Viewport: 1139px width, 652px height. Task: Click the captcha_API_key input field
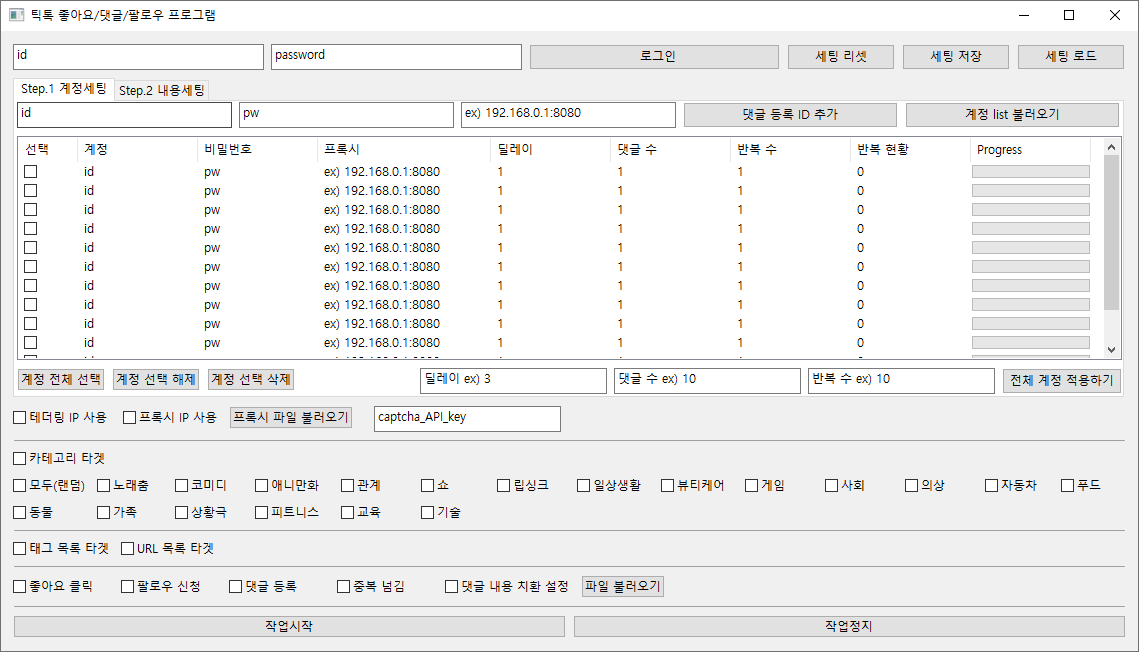click(467, 419)
